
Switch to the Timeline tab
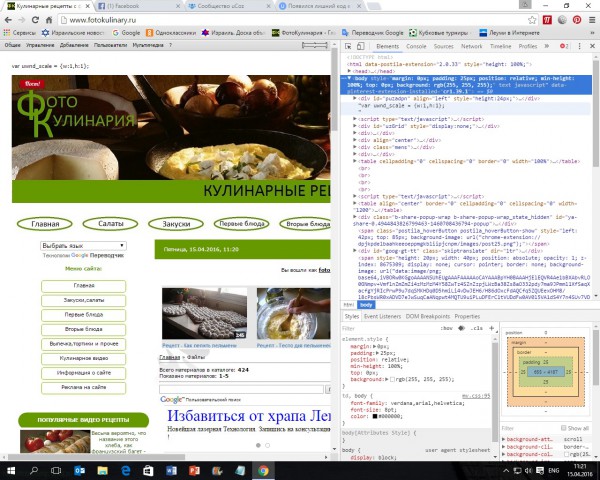(501, 46)
